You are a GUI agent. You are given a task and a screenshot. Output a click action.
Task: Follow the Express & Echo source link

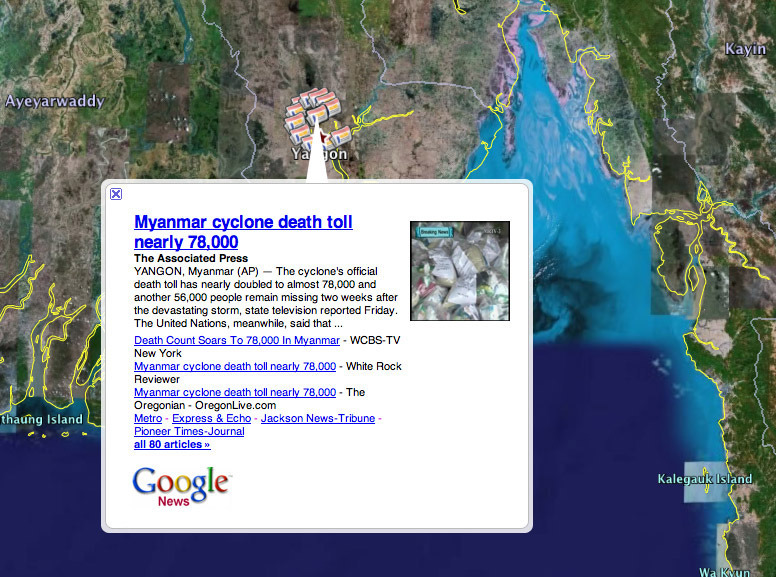coord(211,418)
